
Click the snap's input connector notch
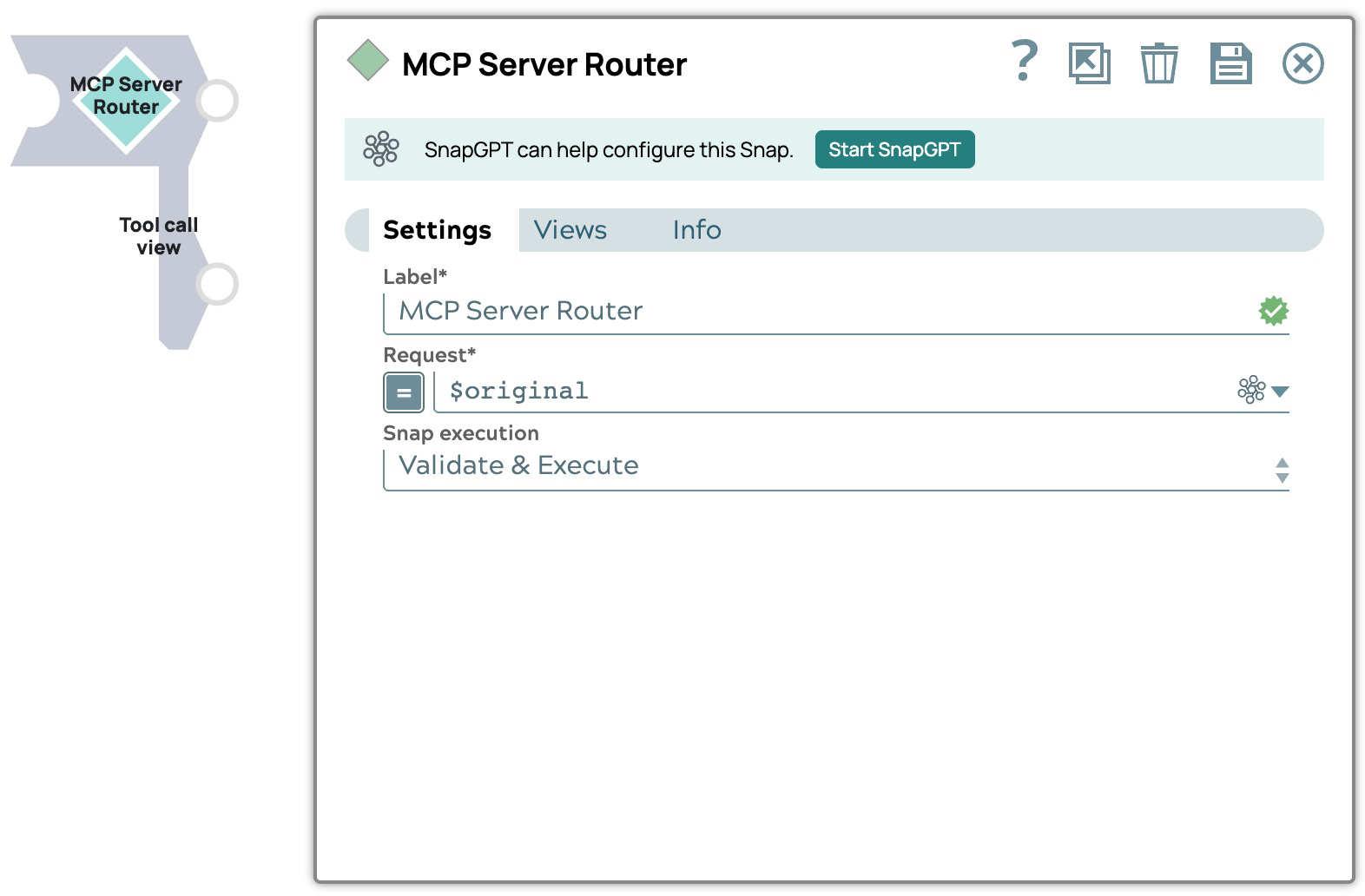(x=35, y=101)
